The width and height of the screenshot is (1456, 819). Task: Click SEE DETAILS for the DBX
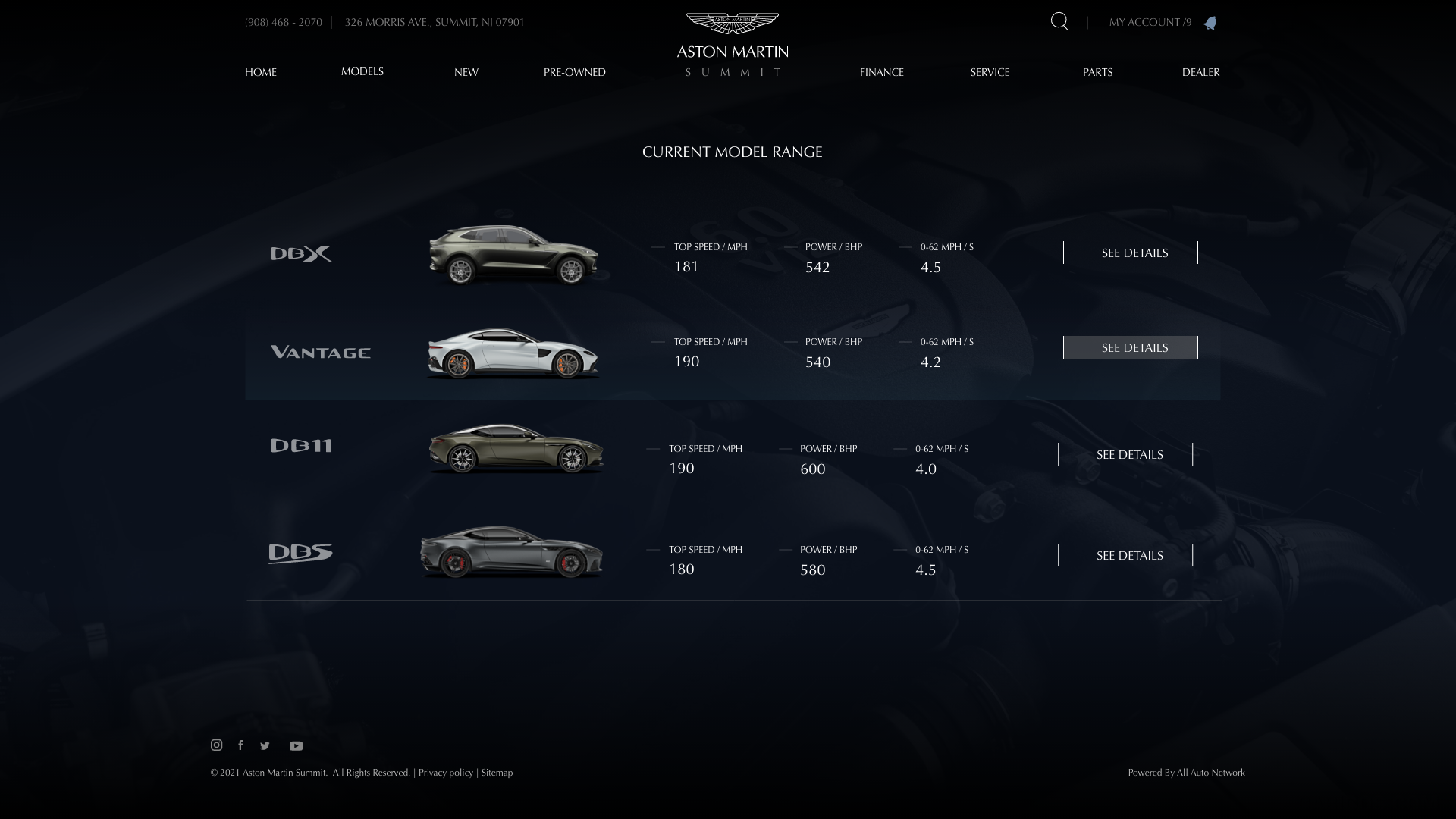tap(1131, 253)
